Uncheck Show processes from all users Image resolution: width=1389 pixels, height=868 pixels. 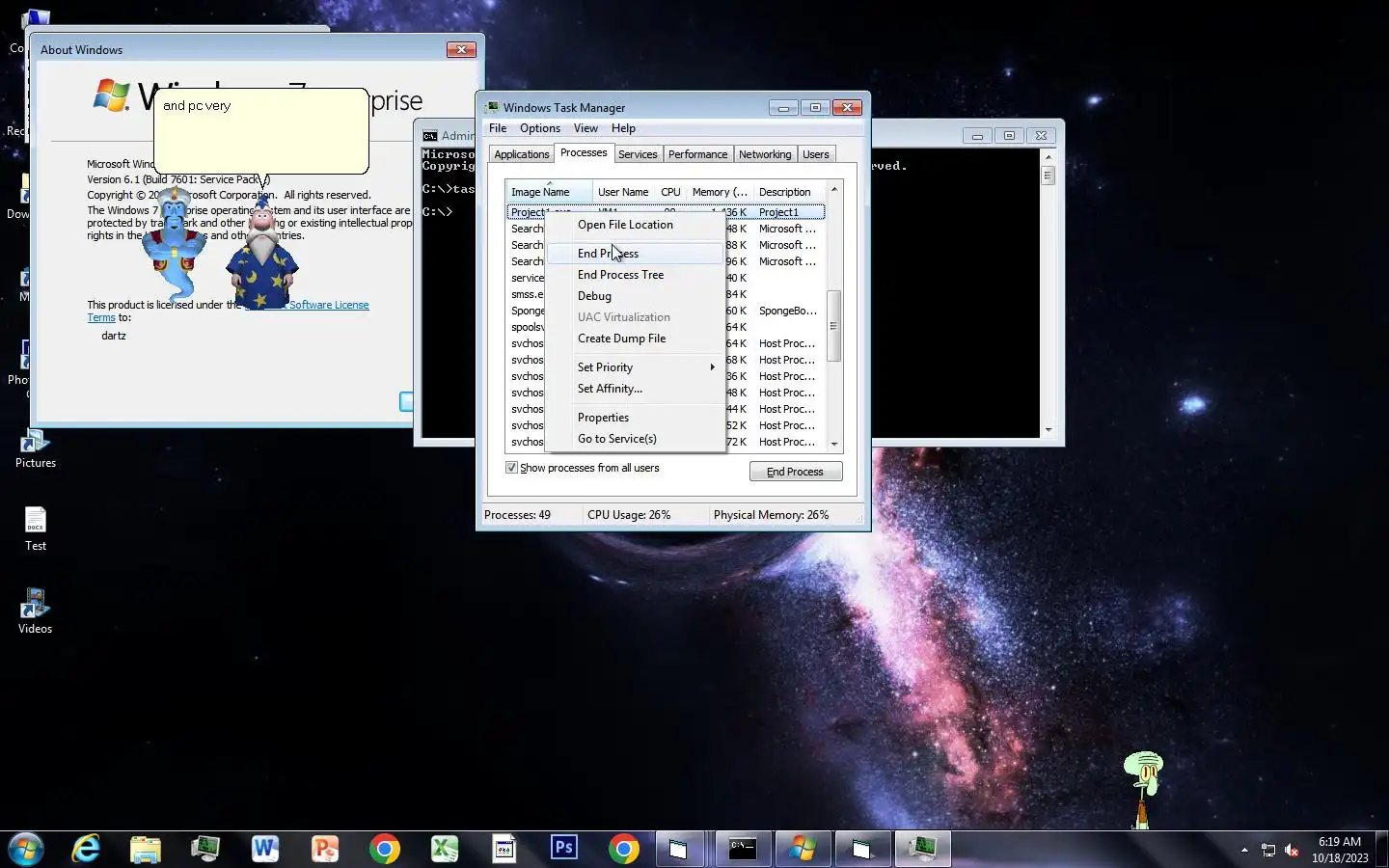(x=511, y=468)
